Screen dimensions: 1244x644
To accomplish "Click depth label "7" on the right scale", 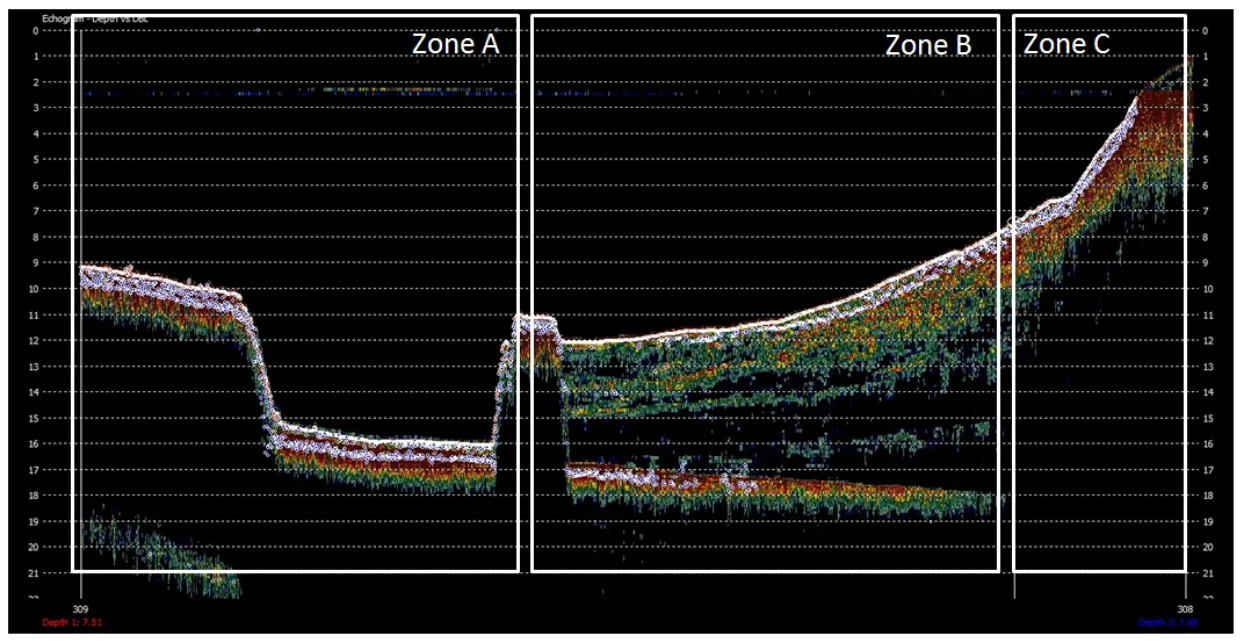I will click(1205, 211).
